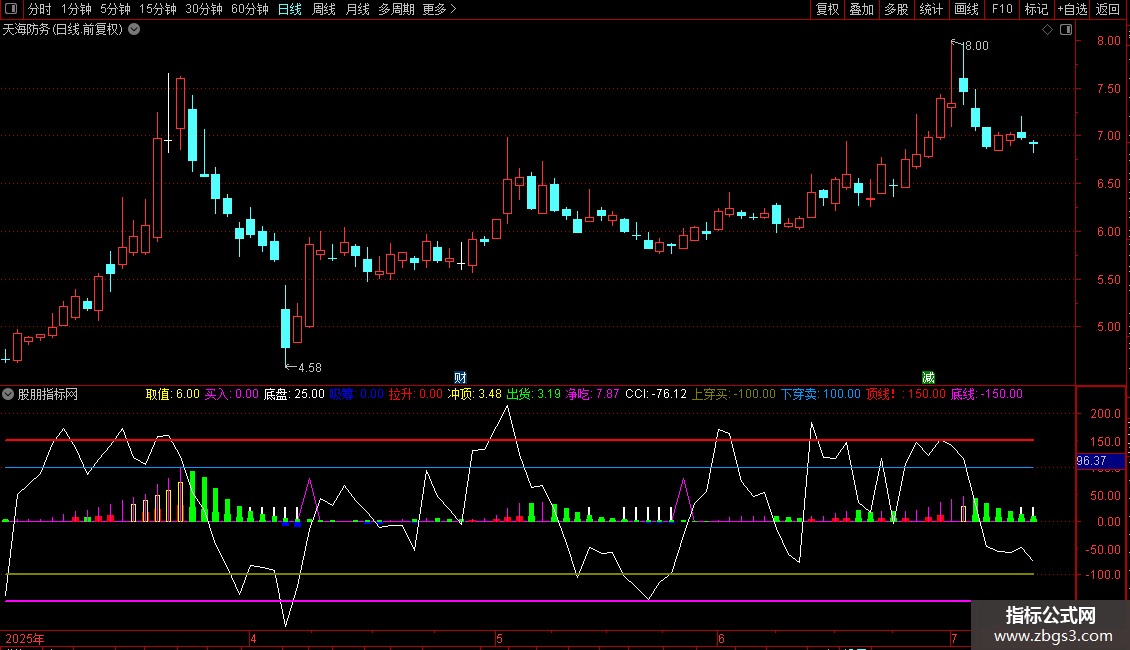Select the 1分钟 period tab
The height and width of the screenshot is (650, 1130).
(x=76, y=9)
